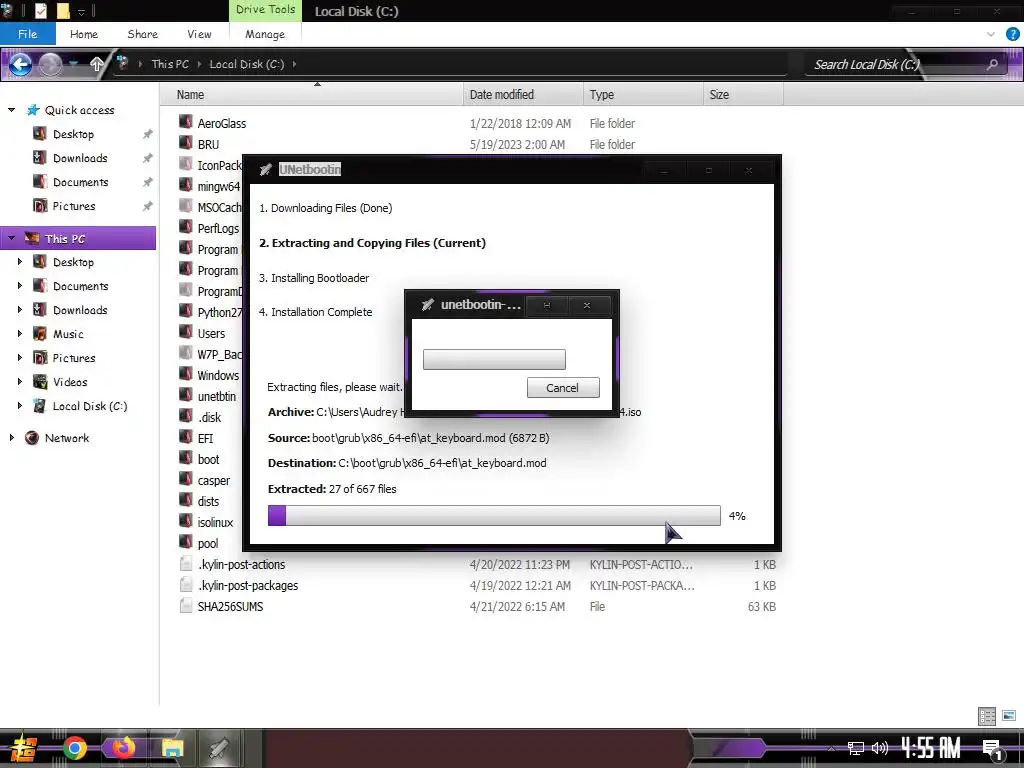Screen dimensions: 1024x768
Task: Cancel the unetbootin extraction dialog
Action: click(562, 388)
